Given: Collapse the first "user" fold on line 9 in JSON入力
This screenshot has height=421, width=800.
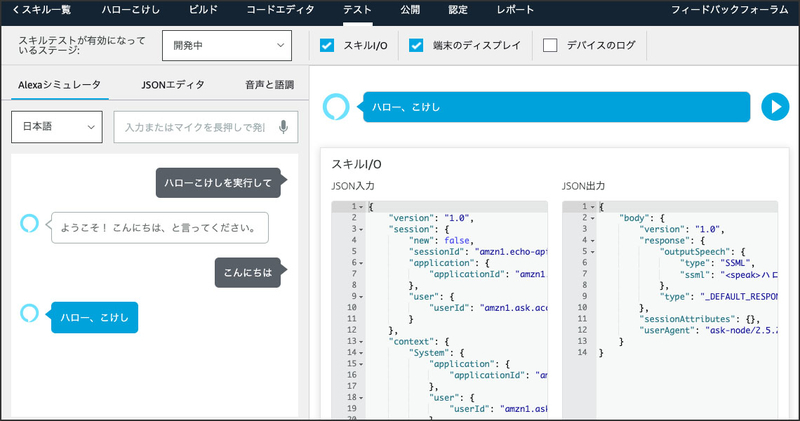Looking at the screenshot, I should pos(361,296).
